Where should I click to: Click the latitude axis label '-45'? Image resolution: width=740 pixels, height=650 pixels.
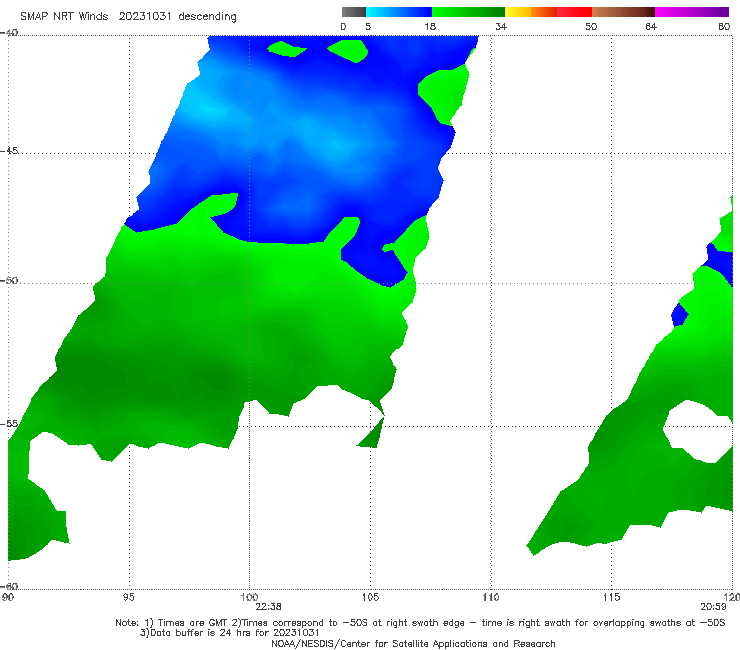(9, 151)
